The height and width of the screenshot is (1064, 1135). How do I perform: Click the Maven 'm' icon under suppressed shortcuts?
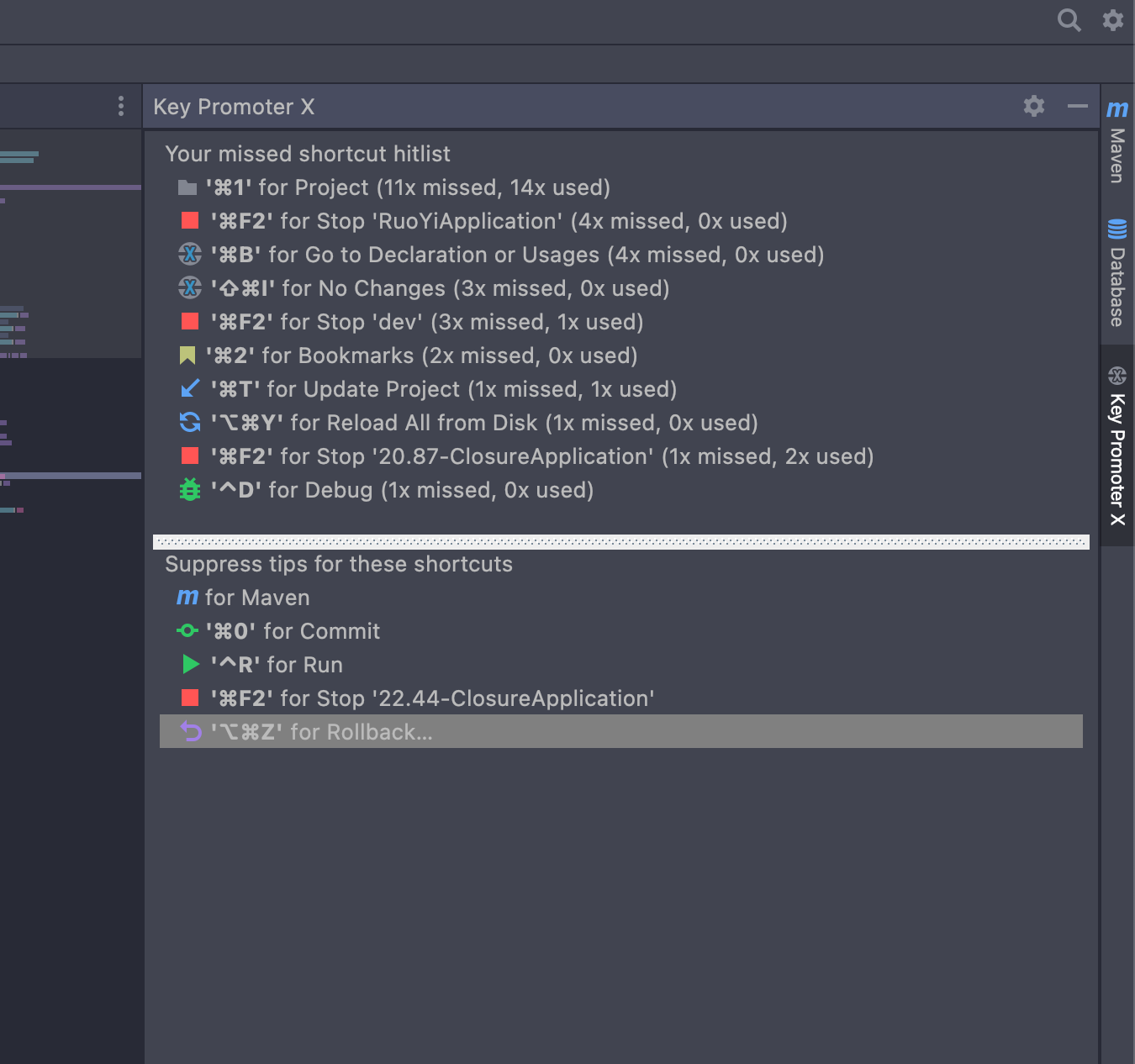click(187, 598)
